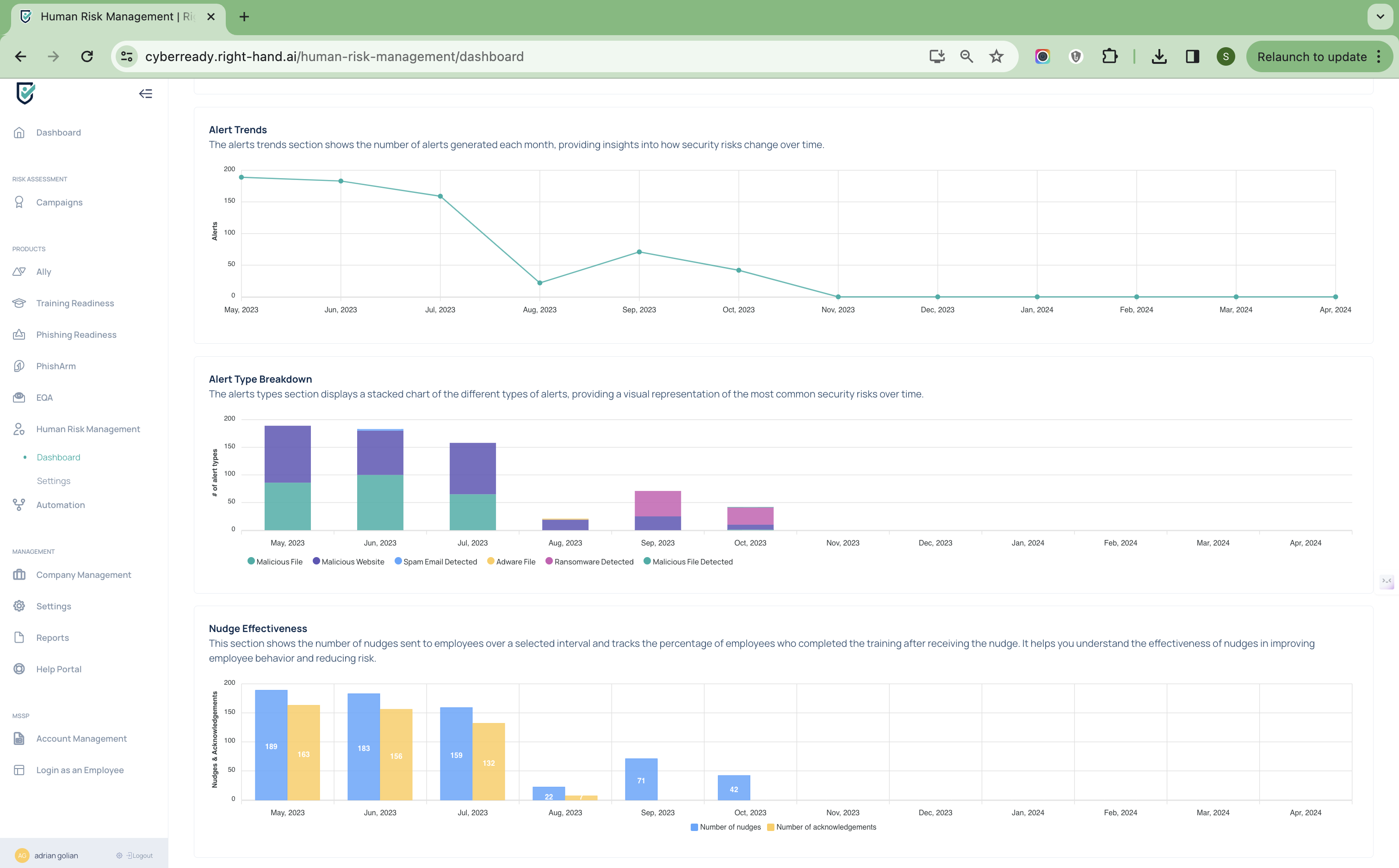Open the PhishArm section
The image size is (1399, 868).
(56, 366)
